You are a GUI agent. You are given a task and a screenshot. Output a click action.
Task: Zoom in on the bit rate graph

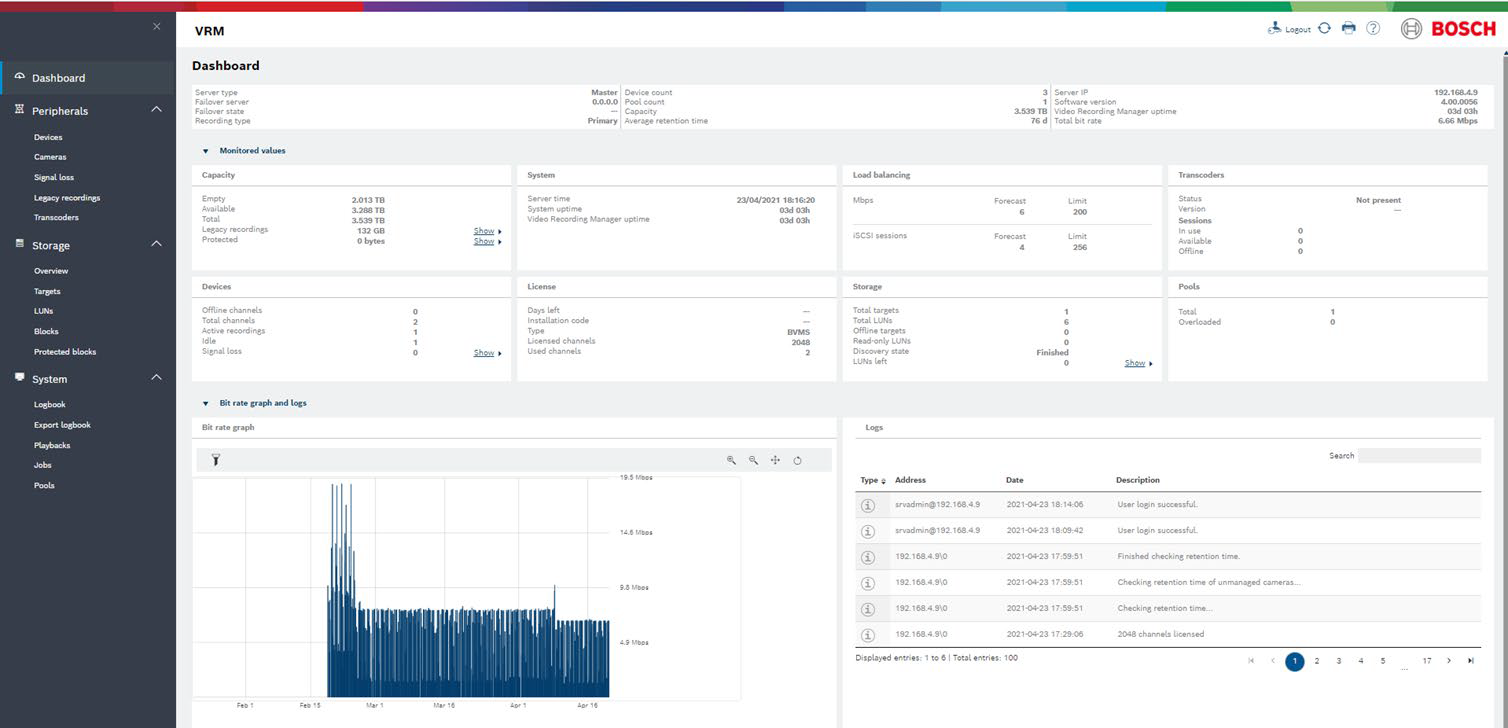(x=731, y=460)
